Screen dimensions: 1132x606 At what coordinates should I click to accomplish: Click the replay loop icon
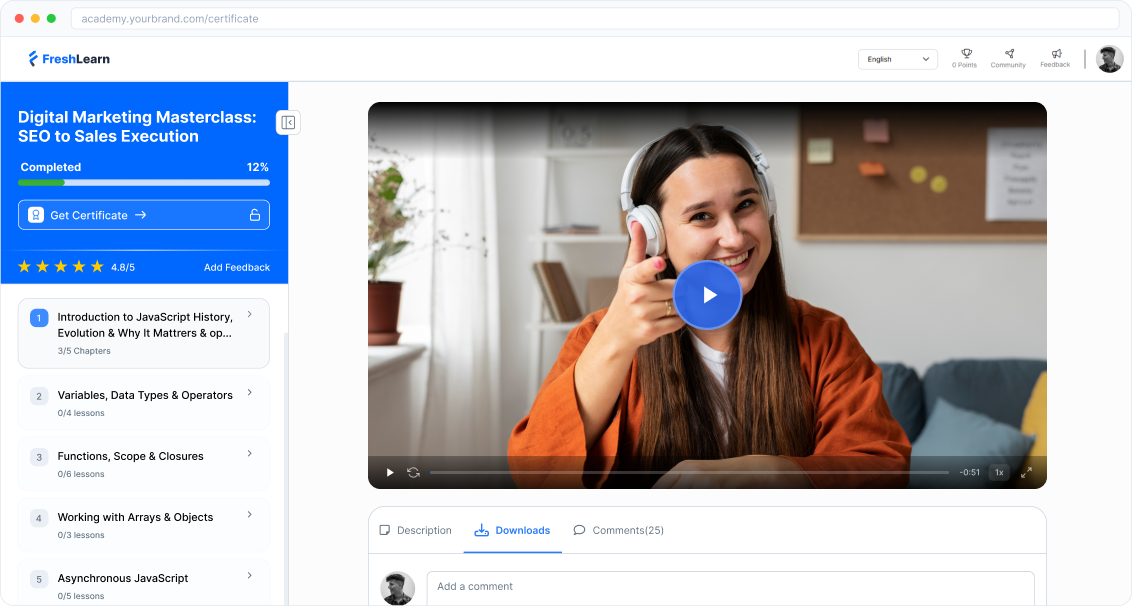pos(413,472)
